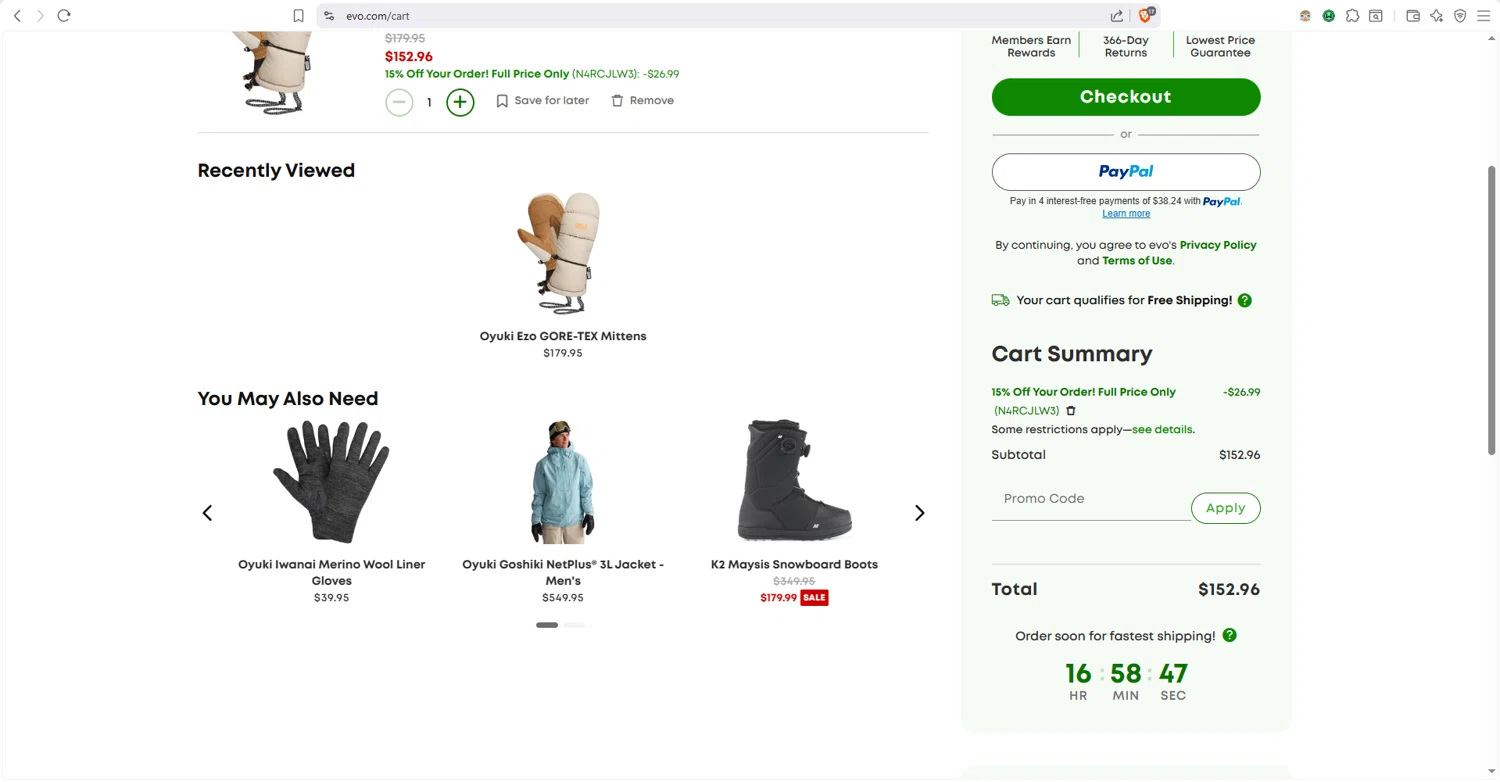
Task: Click the Remove trash icon for the cart item
Action: point(617,101)
